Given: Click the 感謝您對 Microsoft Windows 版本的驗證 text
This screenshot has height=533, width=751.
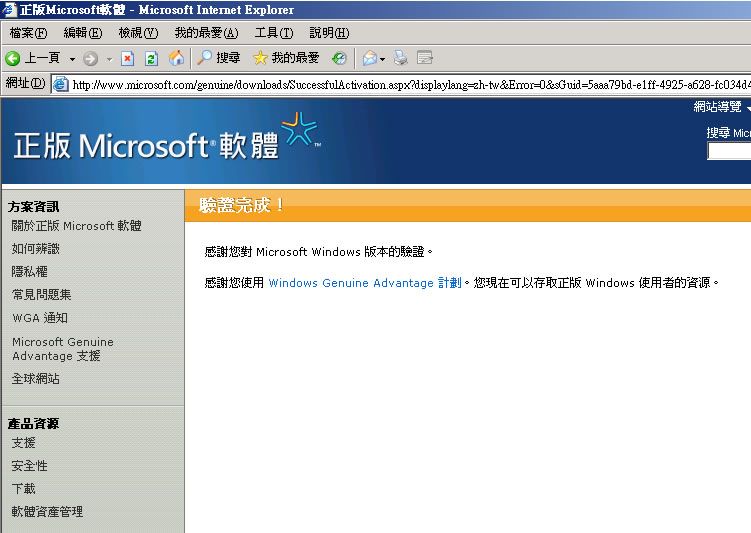Looking at the screenshot, I should [319, 251].
